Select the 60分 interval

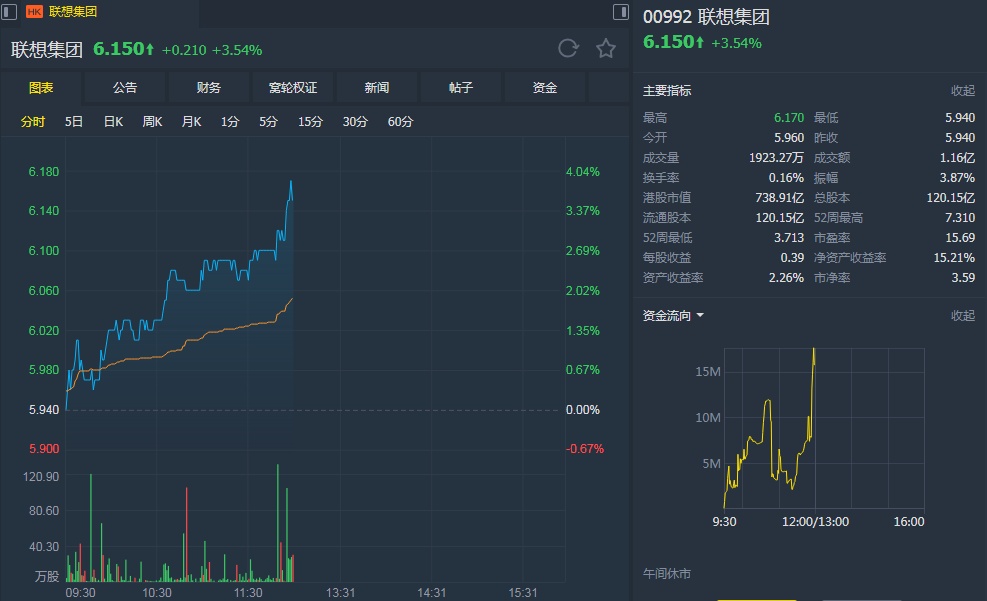tap(400, 121)
